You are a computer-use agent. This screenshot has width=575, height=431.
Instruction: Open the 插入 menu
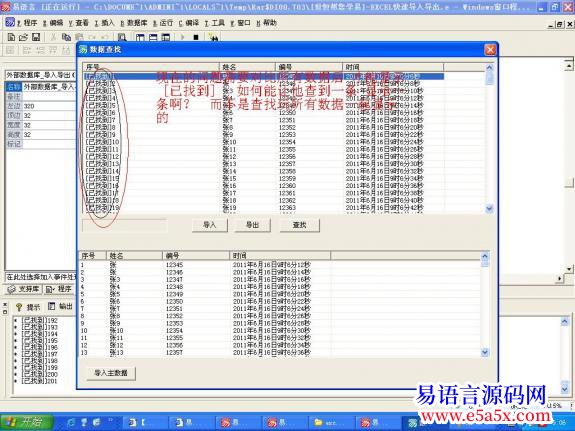pyautogui.click(x=104, y=23)
